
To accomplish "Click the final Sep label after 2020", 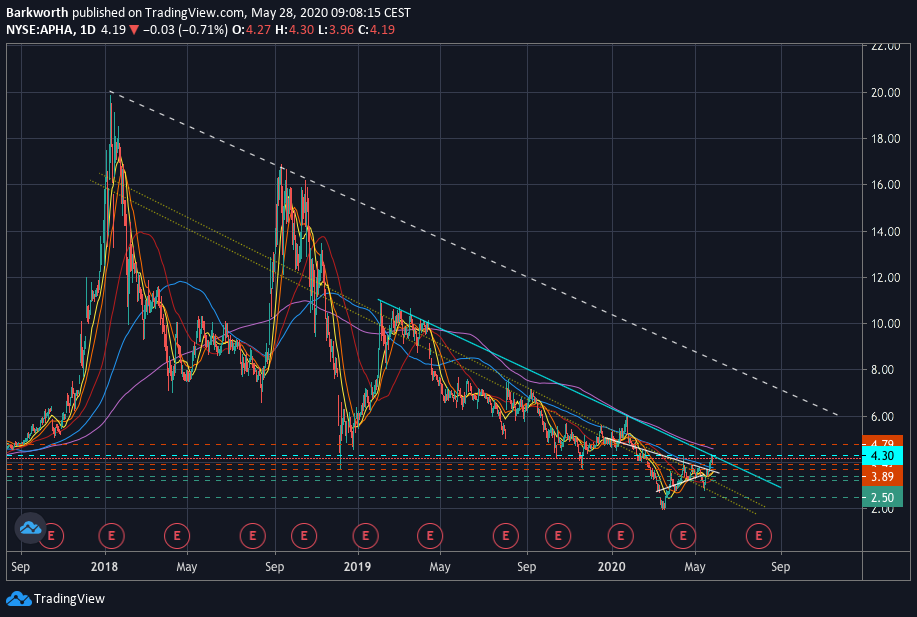I will pos(781,567).
